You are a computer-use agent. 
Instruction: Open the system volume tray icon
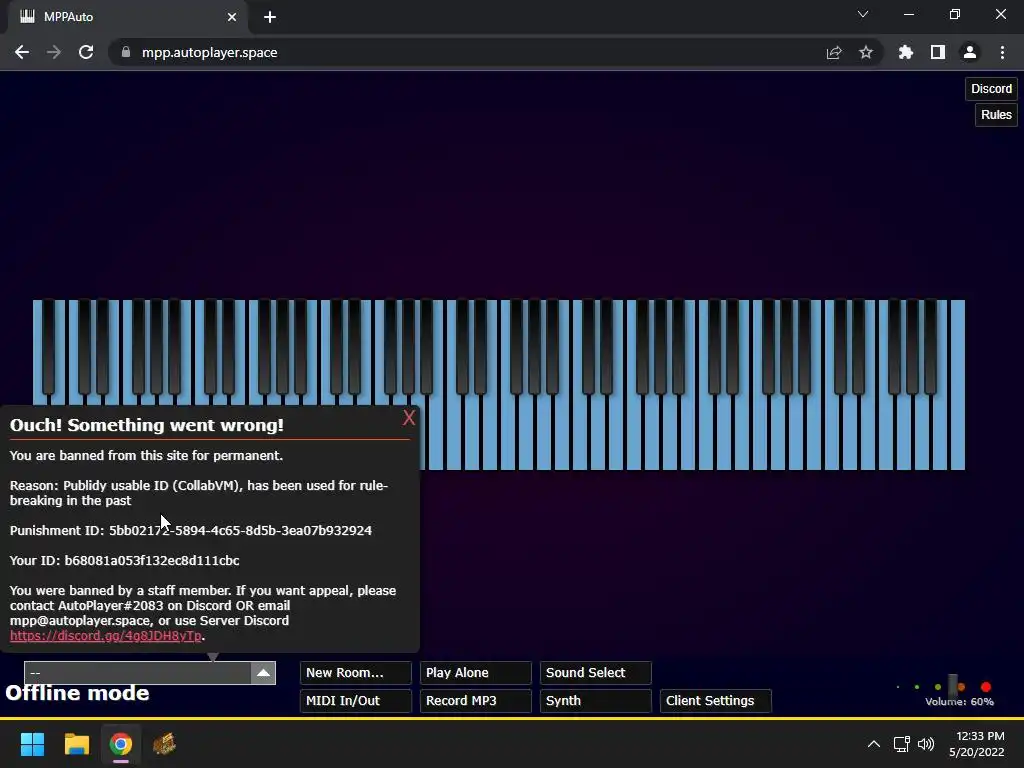(926, 744)
